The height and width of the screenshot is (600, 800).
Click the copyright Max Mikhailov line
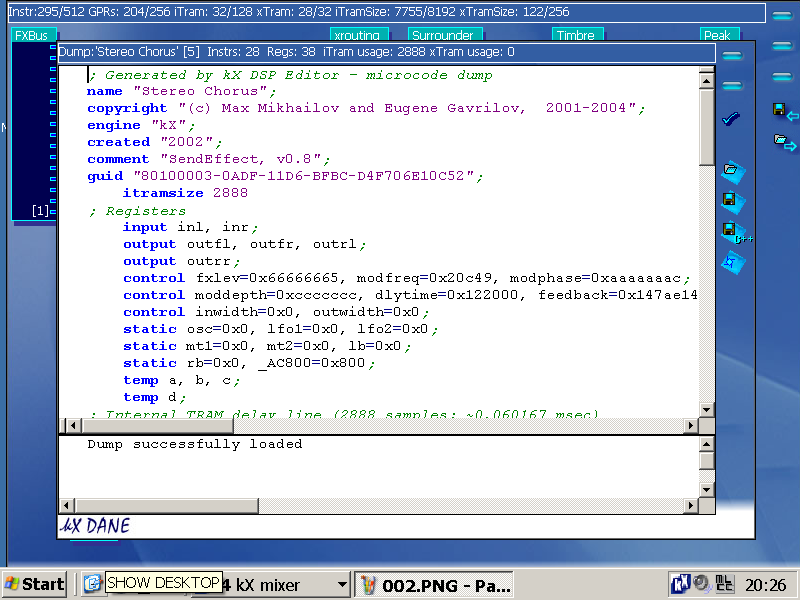point(366,108)
